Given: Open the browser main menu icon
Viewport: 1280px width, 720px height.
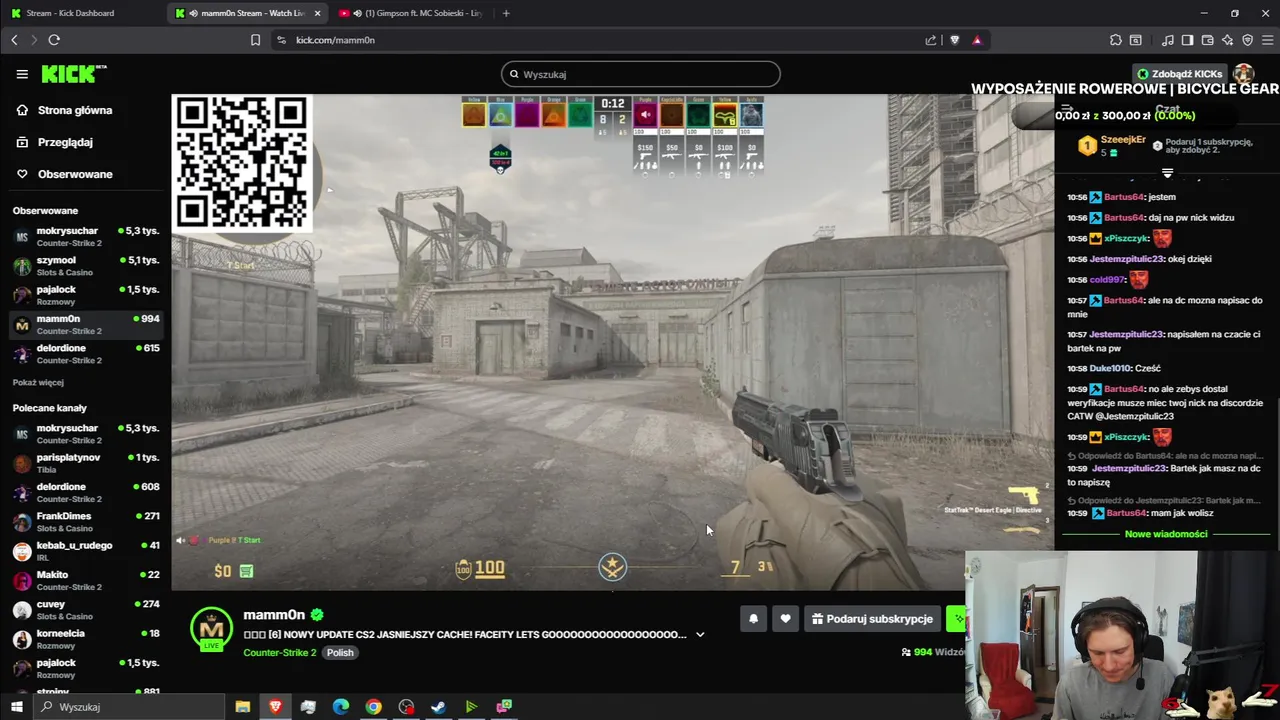Looking at the screenshot, I should coord(1267,40).
